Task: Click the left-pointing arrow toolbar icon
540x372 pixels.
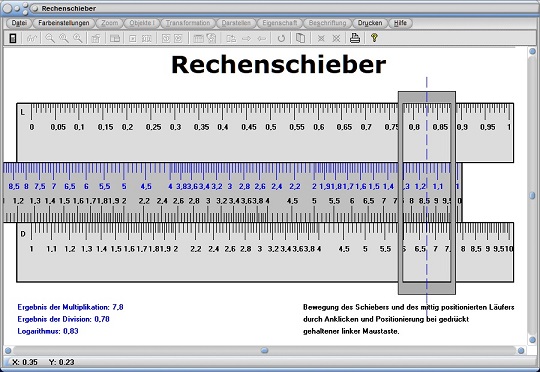Action: point(262,38)
